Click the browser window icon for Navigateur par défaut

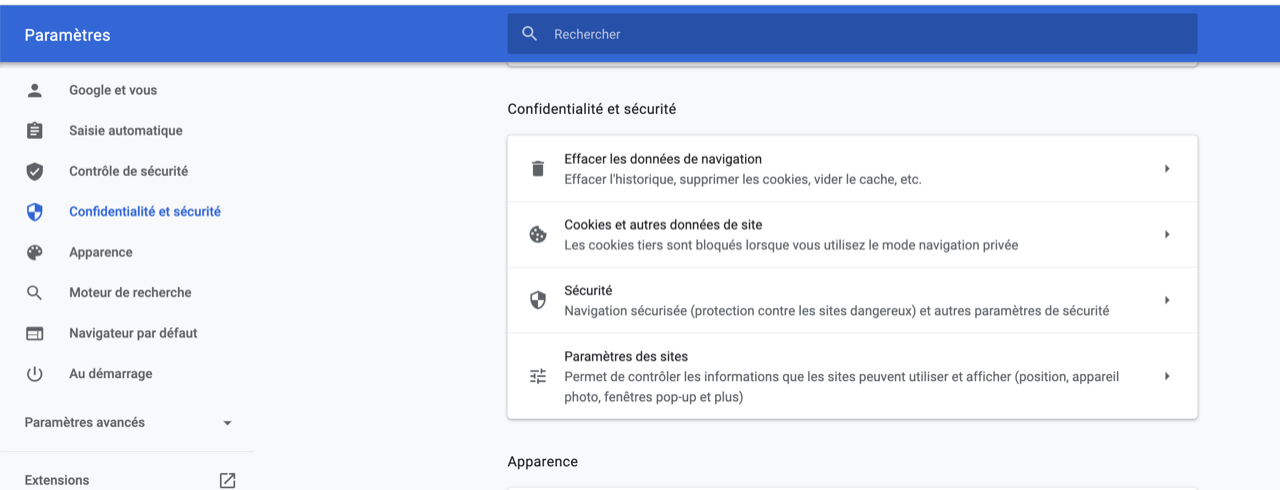(x=35, y=333)
